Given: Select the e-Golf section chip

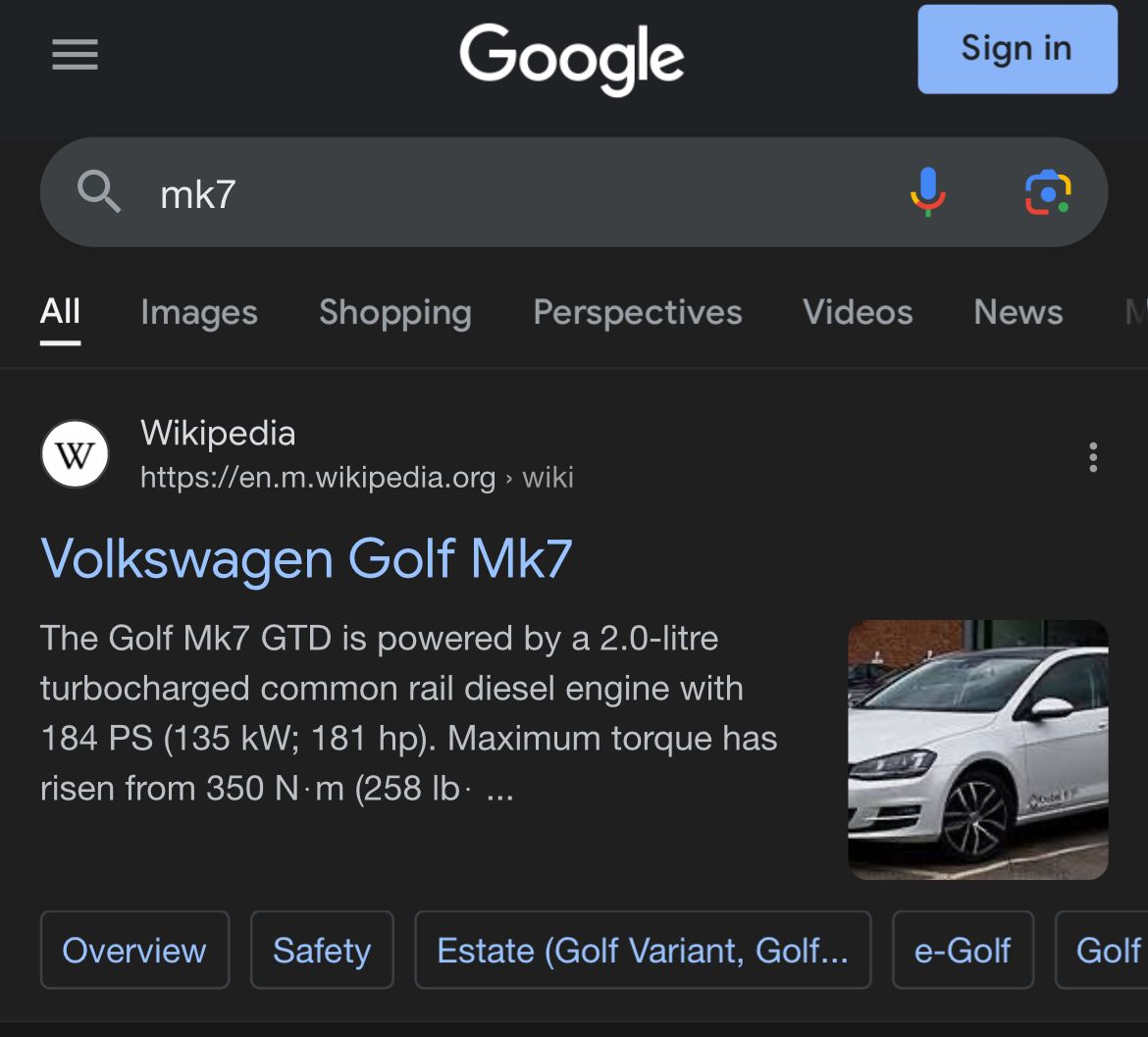Looking at the screenshot, I should pos(962,950).
